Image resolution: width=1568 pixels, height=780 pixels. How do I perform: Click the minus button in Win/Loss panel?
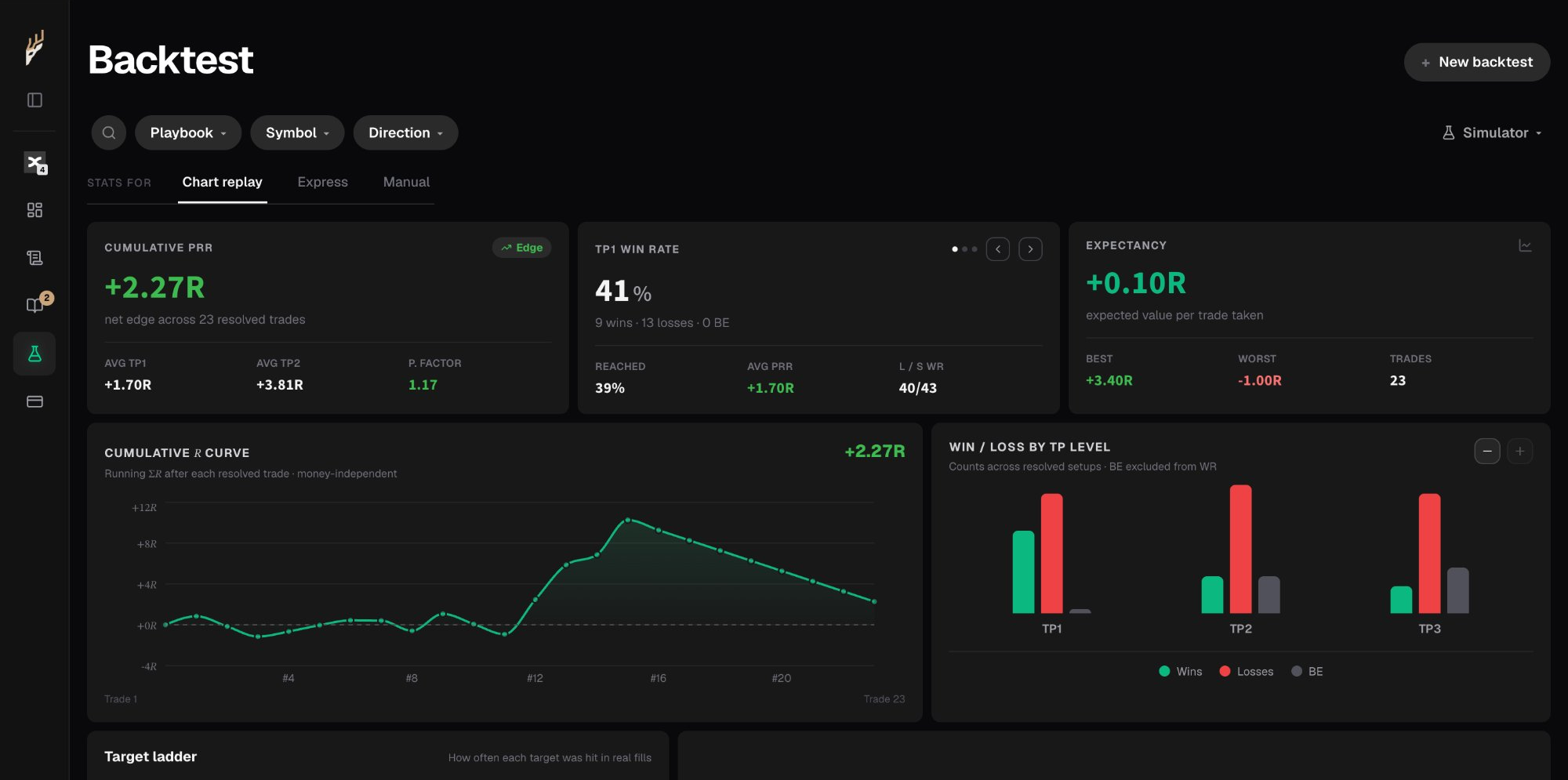(x=1487, y=452)
